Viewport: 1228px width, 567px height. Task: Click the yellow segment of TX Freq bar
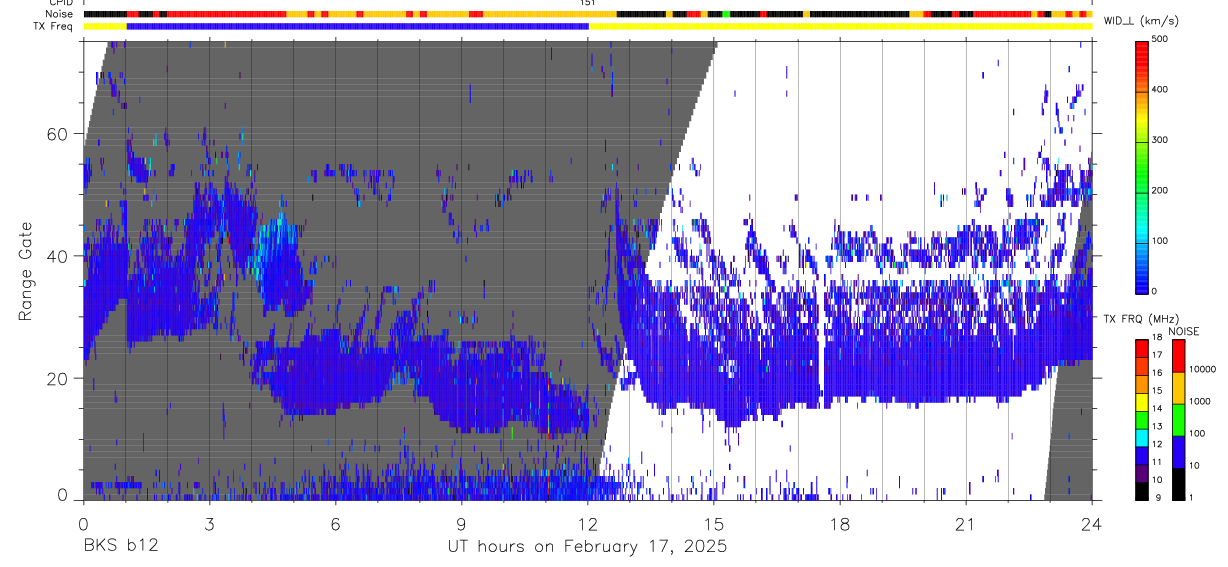(x=840, y=26)
